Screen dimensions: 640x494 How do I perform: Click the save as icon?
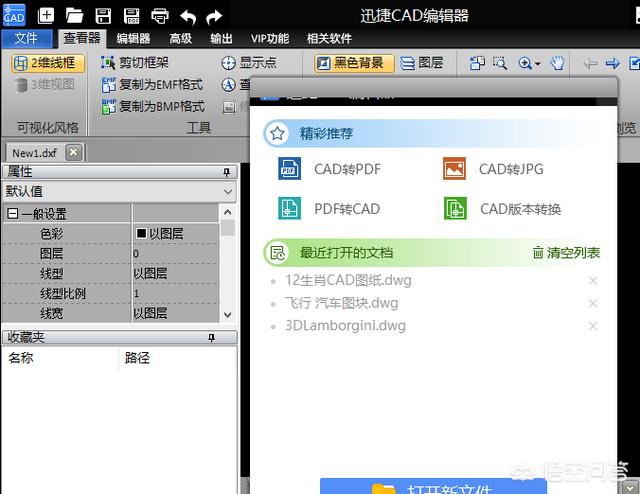click(x=131, y=16)
